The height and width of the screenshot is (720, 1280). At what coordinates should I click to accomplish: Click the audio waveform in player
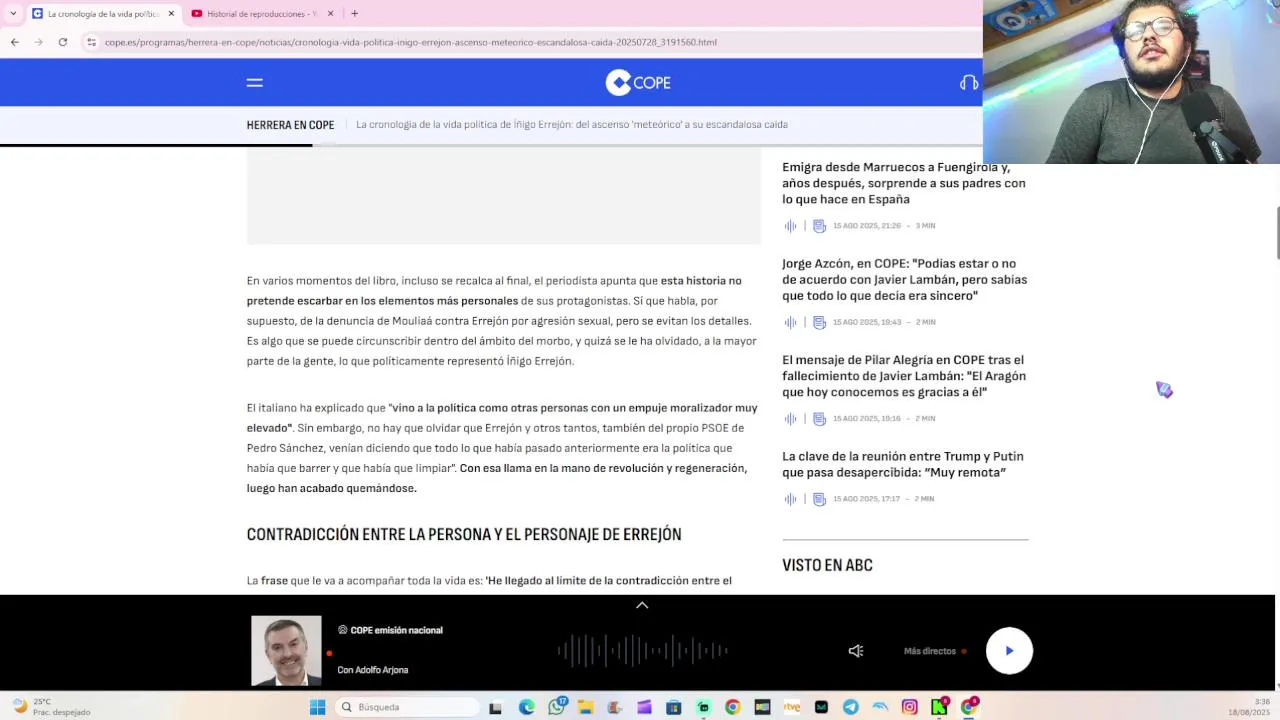tap(642, 651)
